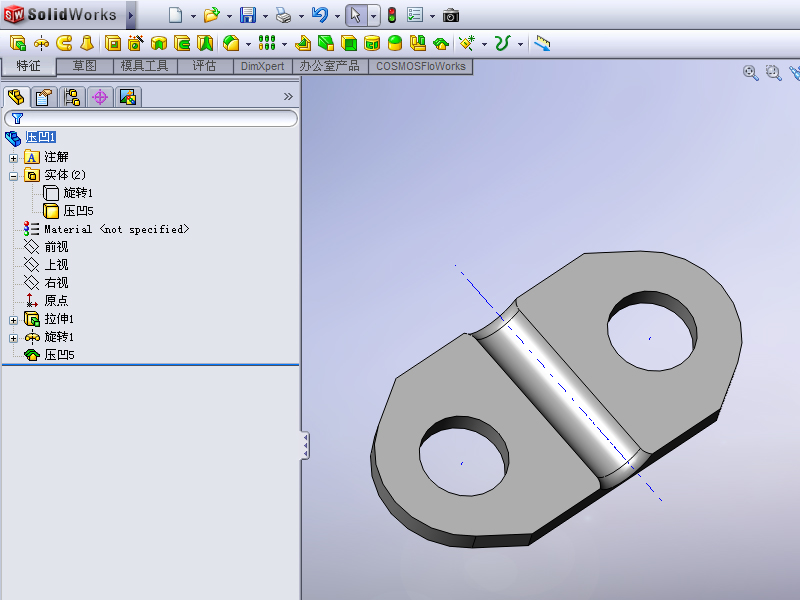Select the Shell tool

[x=349, y=43]
